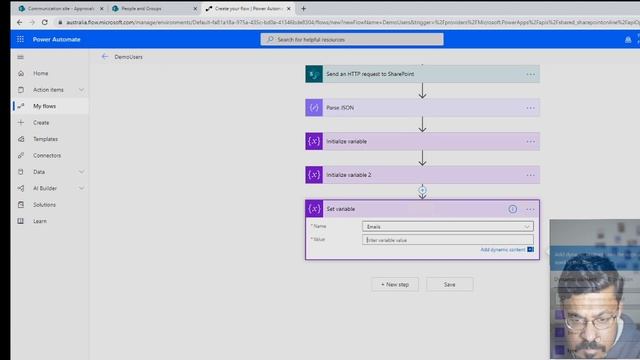Click the Solutions icon in sidebar
This screenshot has width=640, height=360.
[21, 204]
